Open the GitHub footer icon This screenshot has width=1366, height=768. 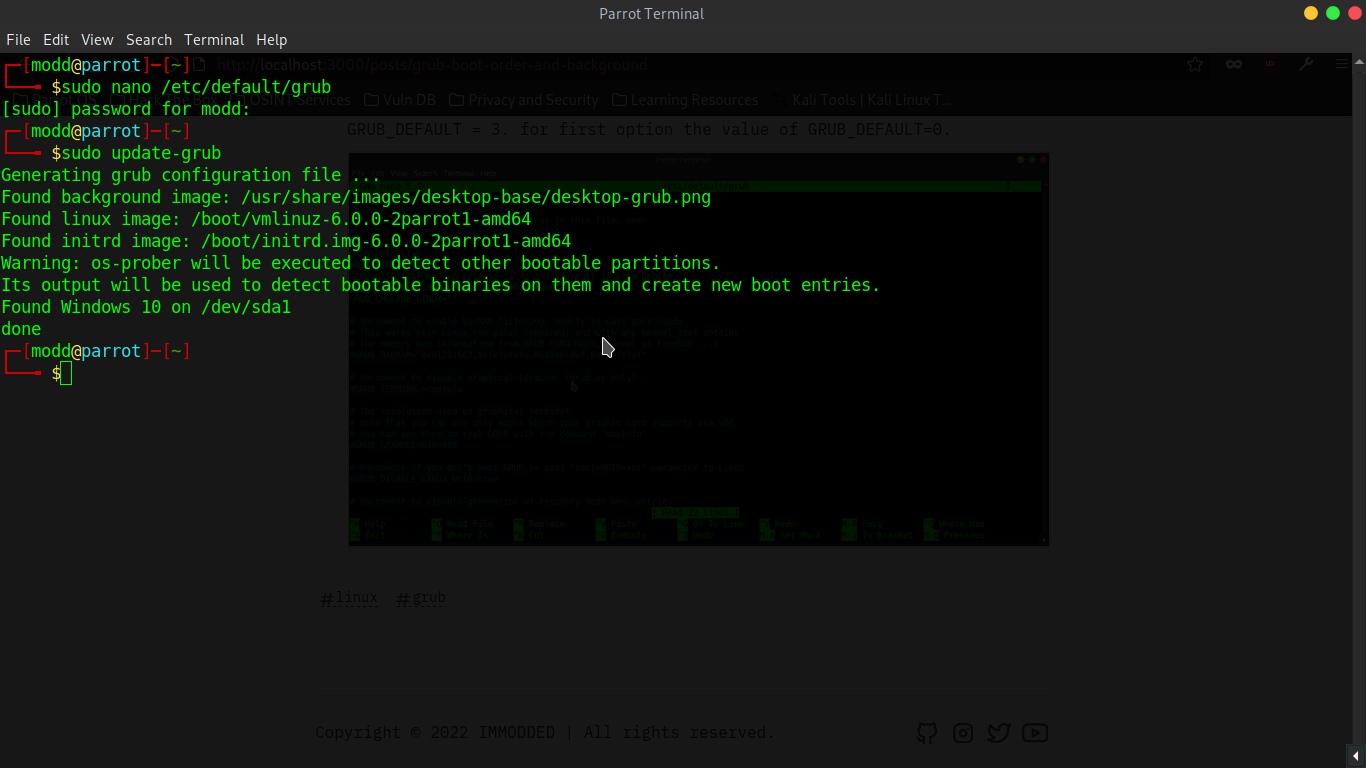[927, 733]
